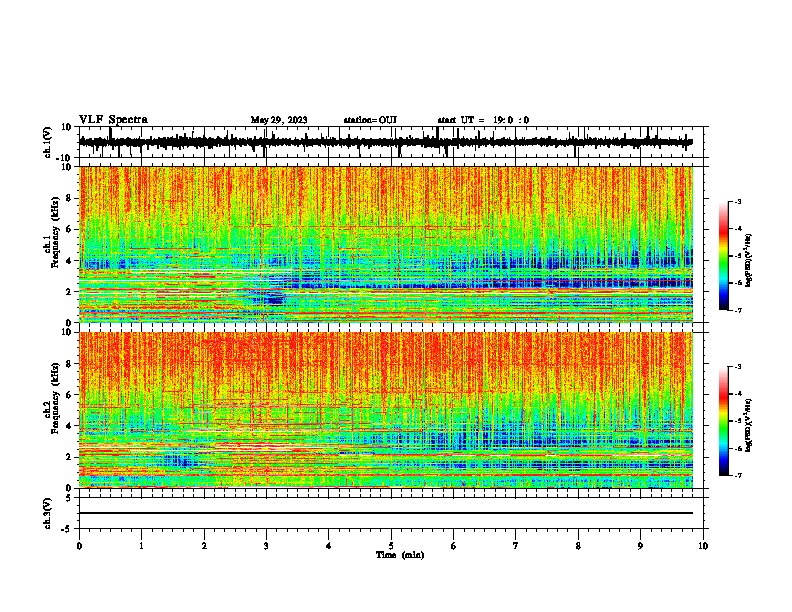Click the ch.1 PSD color scale bar
This screenshot has width=792, height=612.
point(724,256)
